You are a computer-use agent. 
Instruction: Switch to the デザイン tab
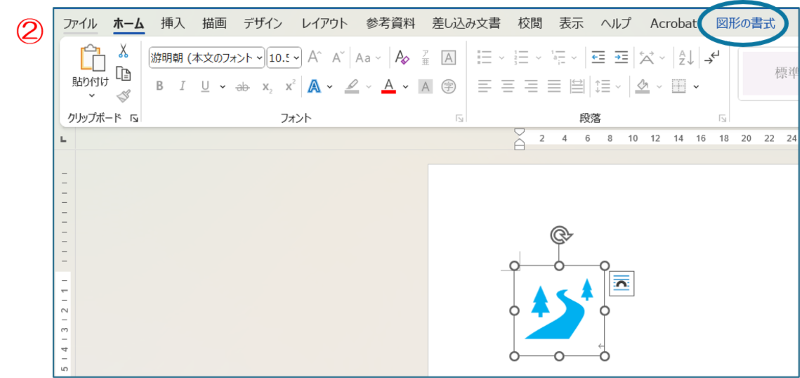click(x=263, y=23)
